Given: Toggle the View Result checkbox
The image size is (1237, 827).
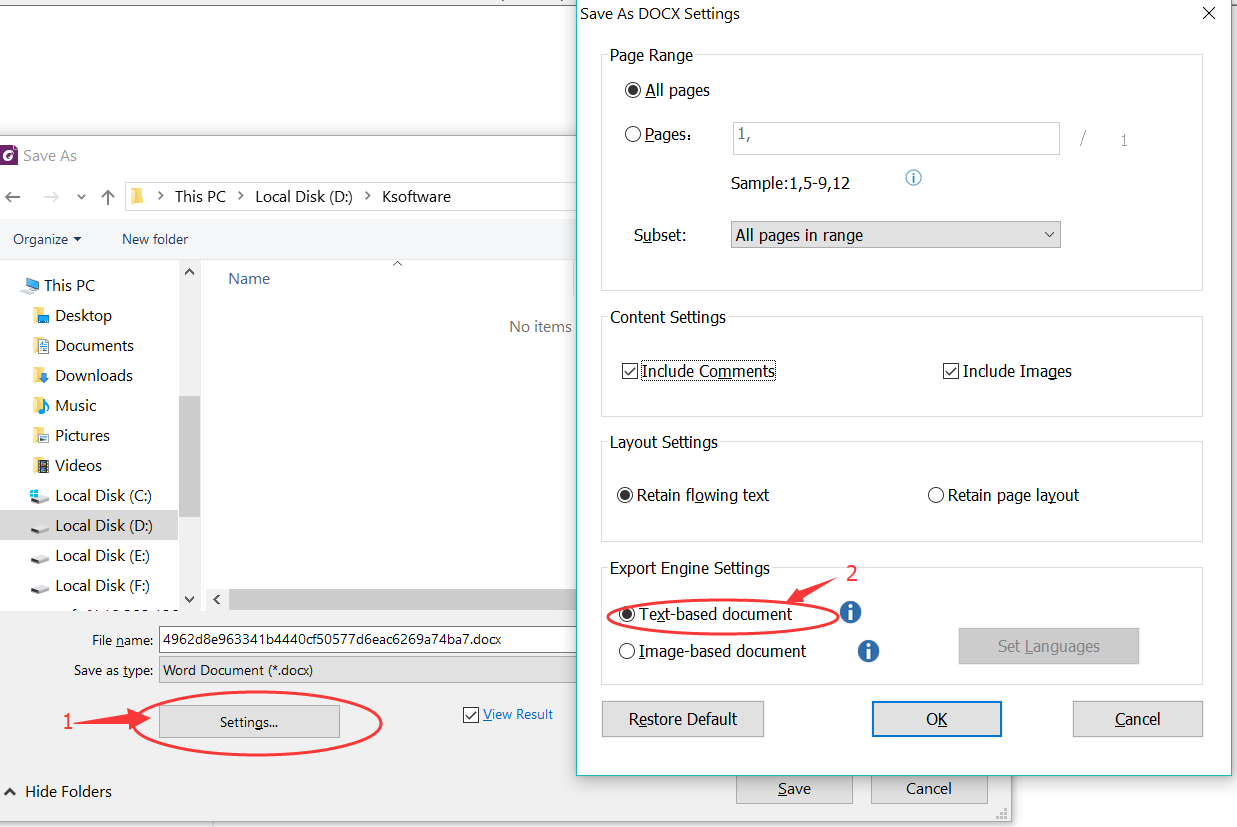Looking at the screenshot, I should point(471,715).
